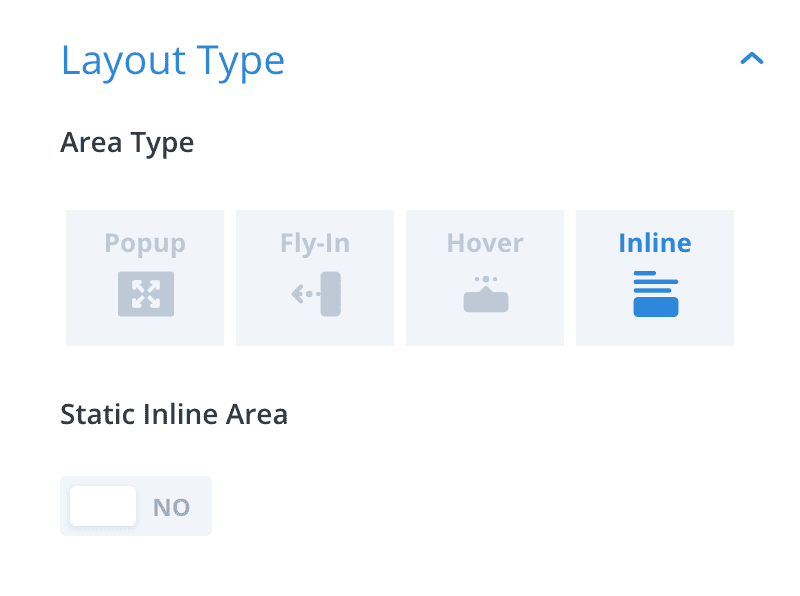This screenshot has width=800, height=596.
Task: Collapse the Layout Type section chevron
Action: tap(751, 59)
